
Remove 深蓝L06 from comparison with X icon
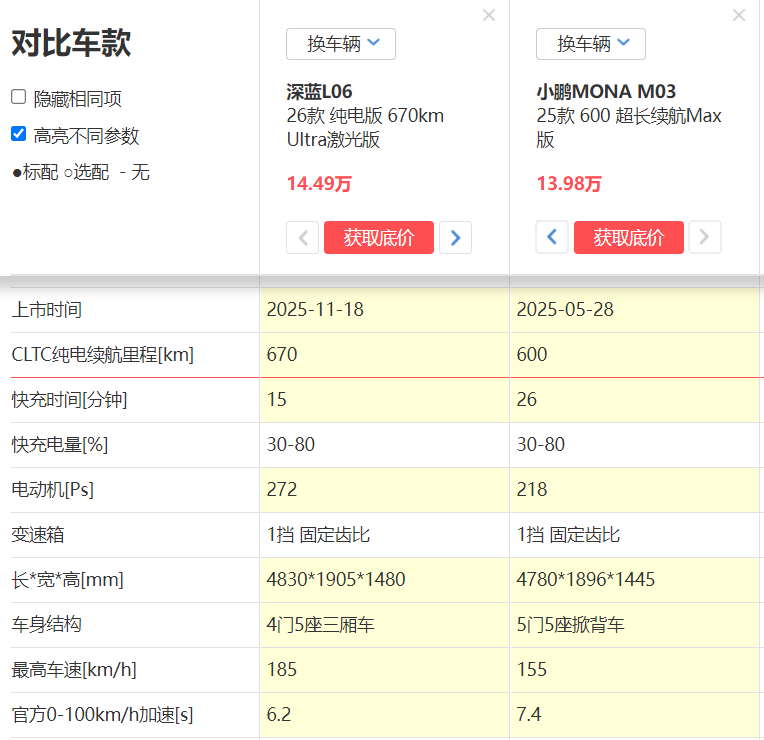pos(489,15)
